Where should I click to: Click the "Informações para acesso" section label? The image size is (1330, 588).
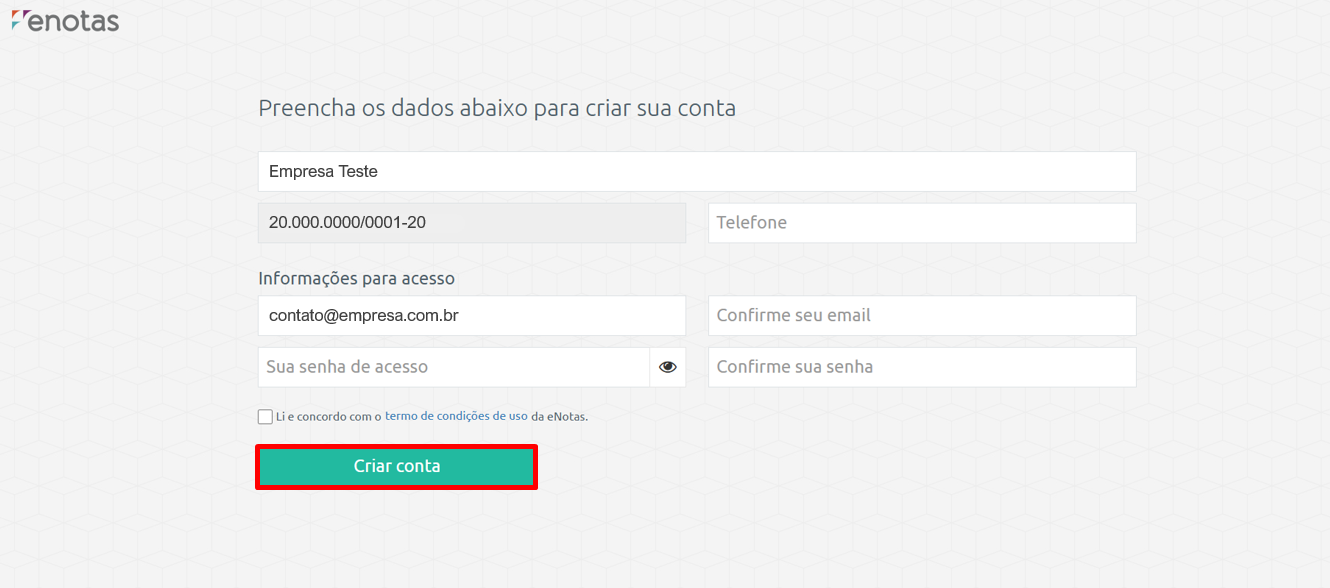[357, 279]
